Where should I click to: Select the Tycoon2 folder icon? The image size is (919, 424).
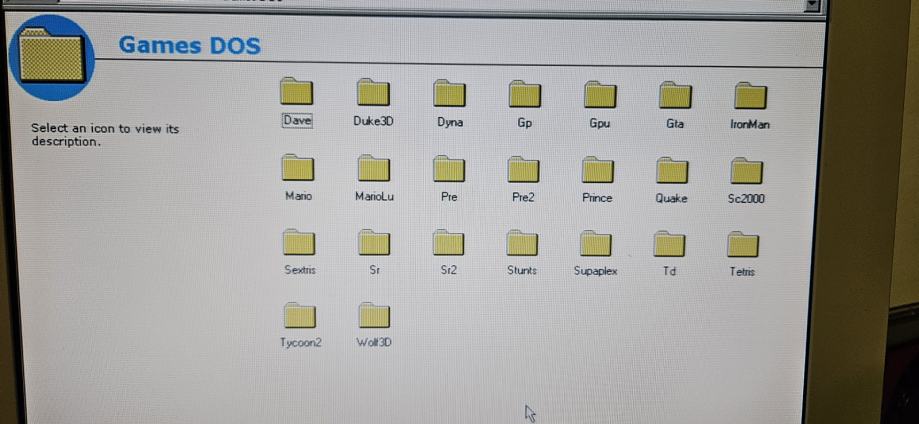click(x=300, y=316)
